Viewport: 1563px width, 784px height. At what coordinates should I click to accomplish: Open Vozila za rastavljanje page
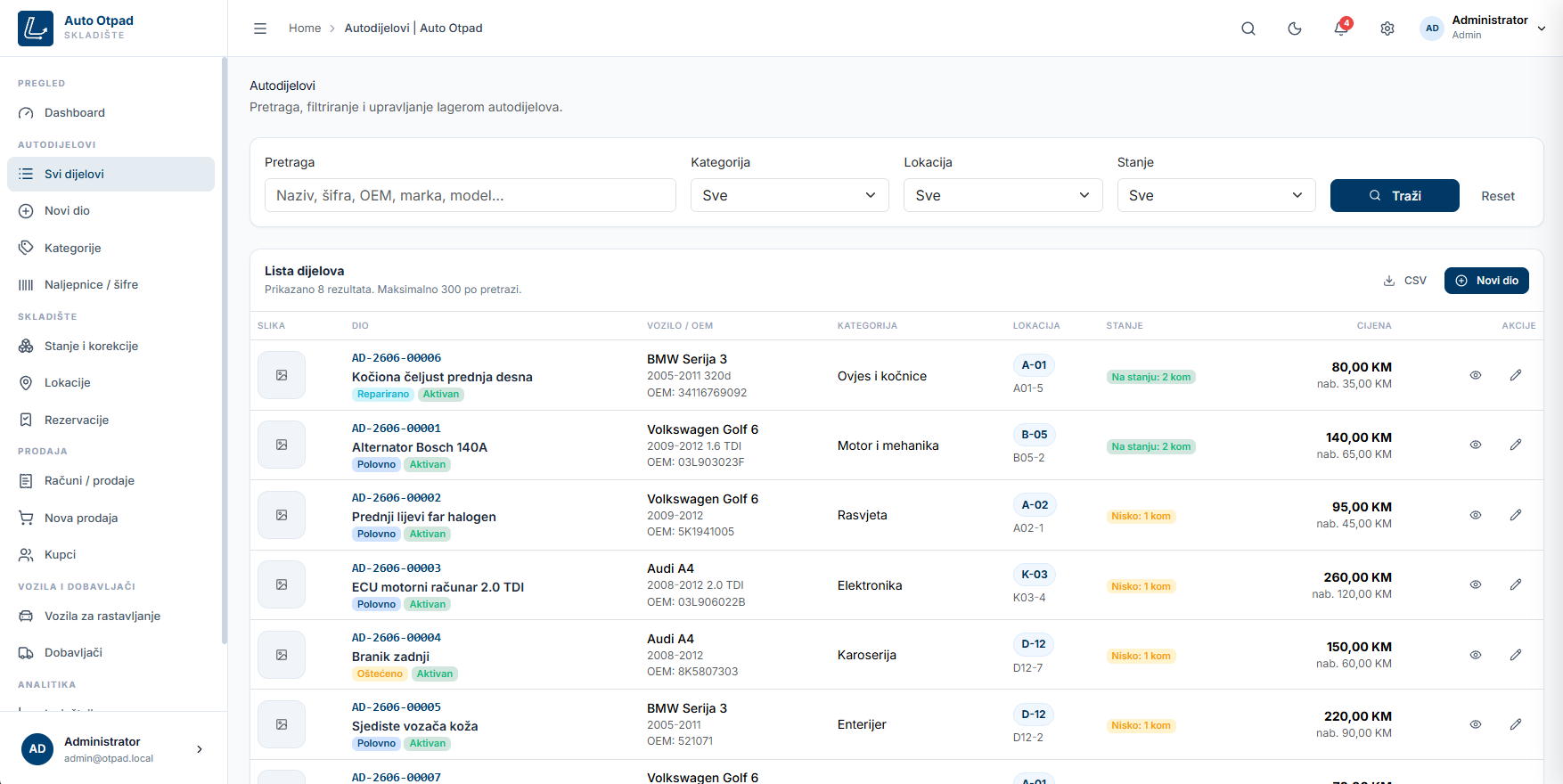(110, 616)
